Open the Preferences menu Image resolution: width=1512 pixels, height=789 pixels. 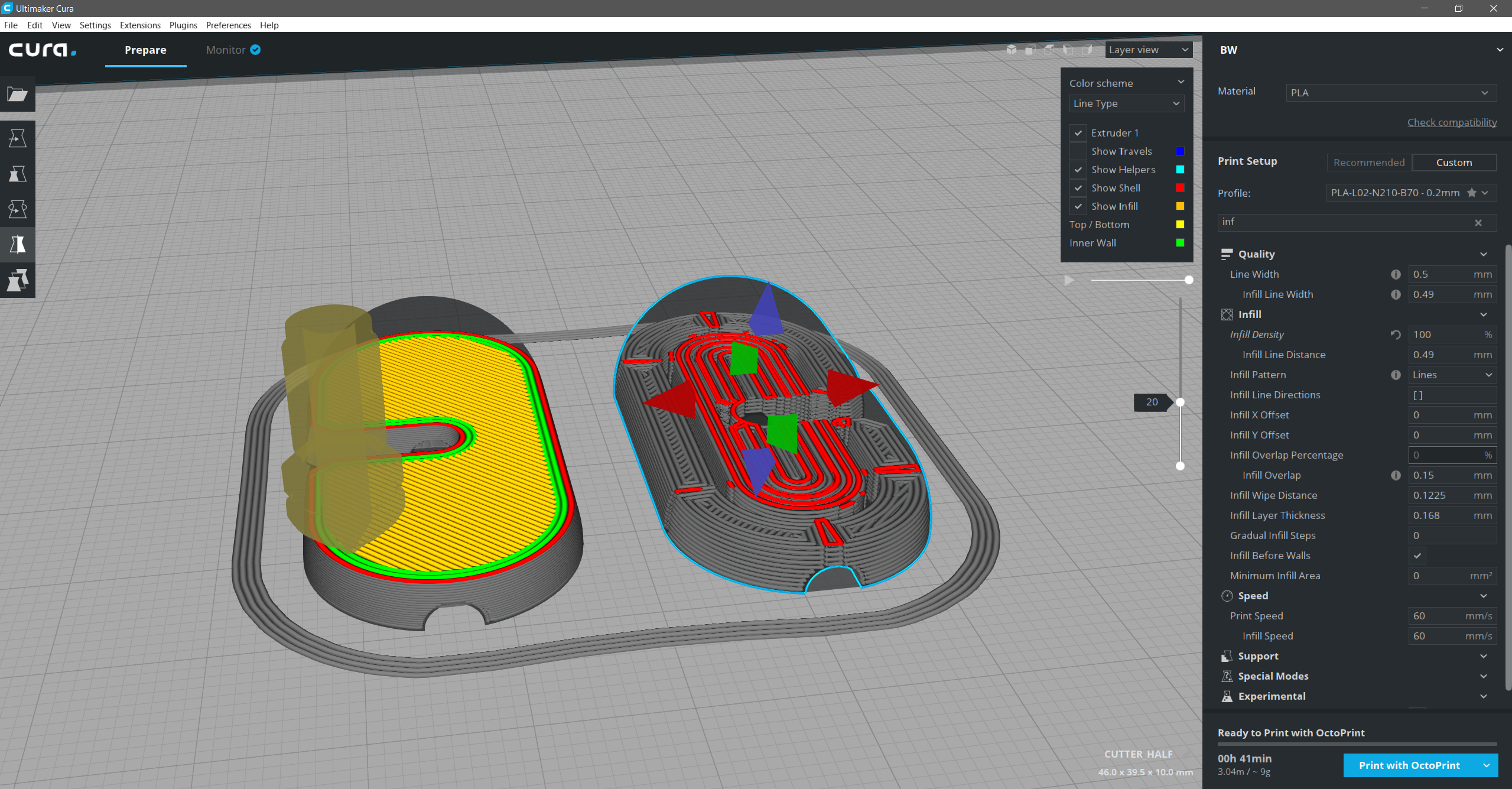click(228, 25)
